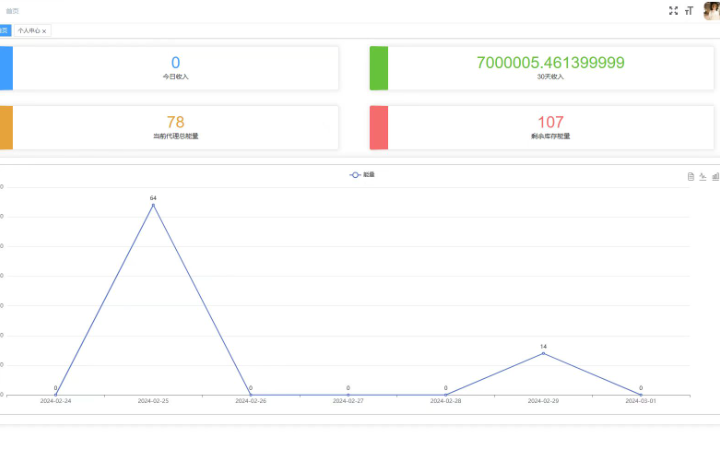Click the user avatar in the header
The image size is (720, 450).
tap(712, 10)
